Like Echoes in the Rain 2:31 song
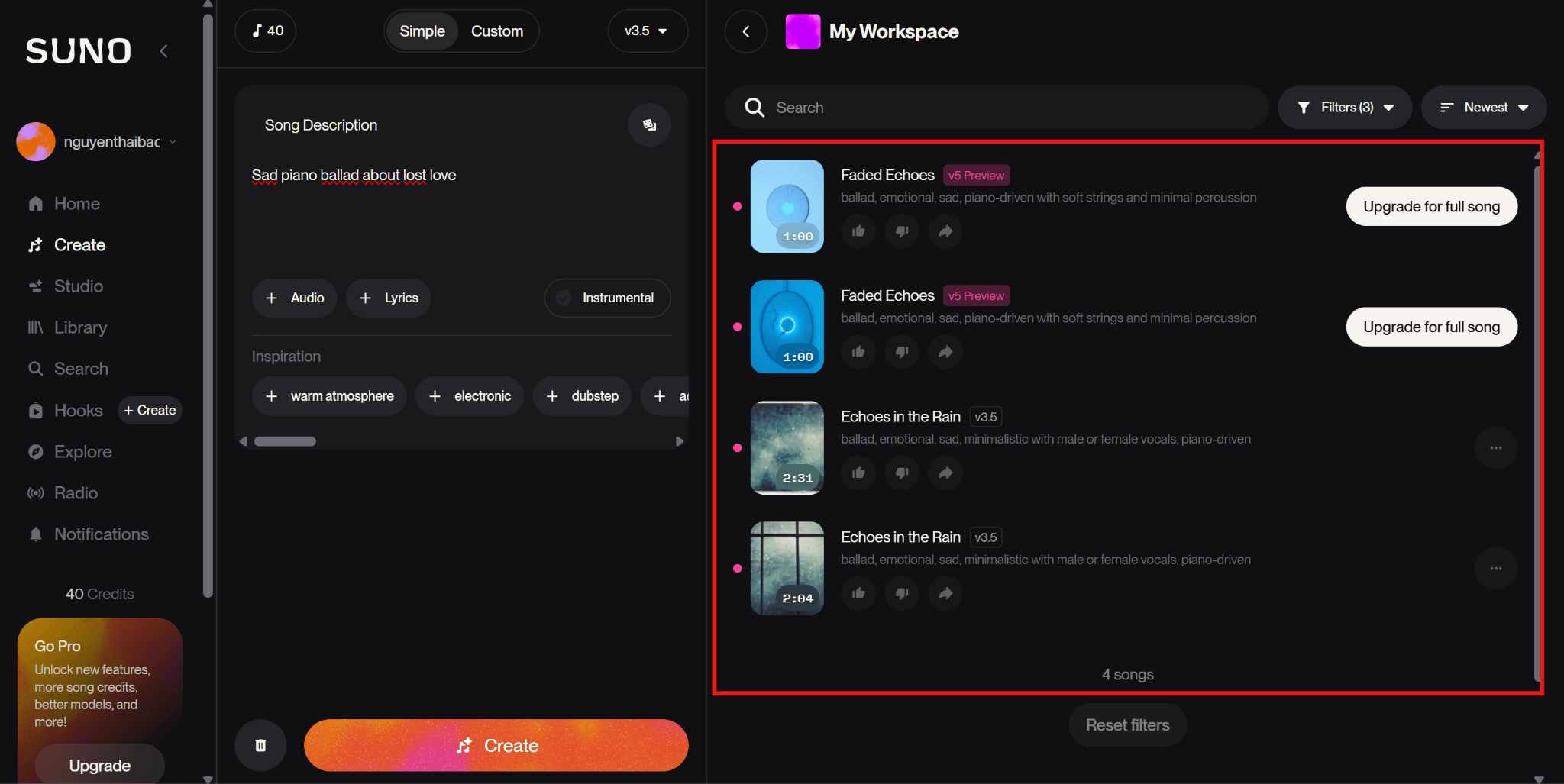This screenshot has height=784, width=1564. (x=858, y=473)
